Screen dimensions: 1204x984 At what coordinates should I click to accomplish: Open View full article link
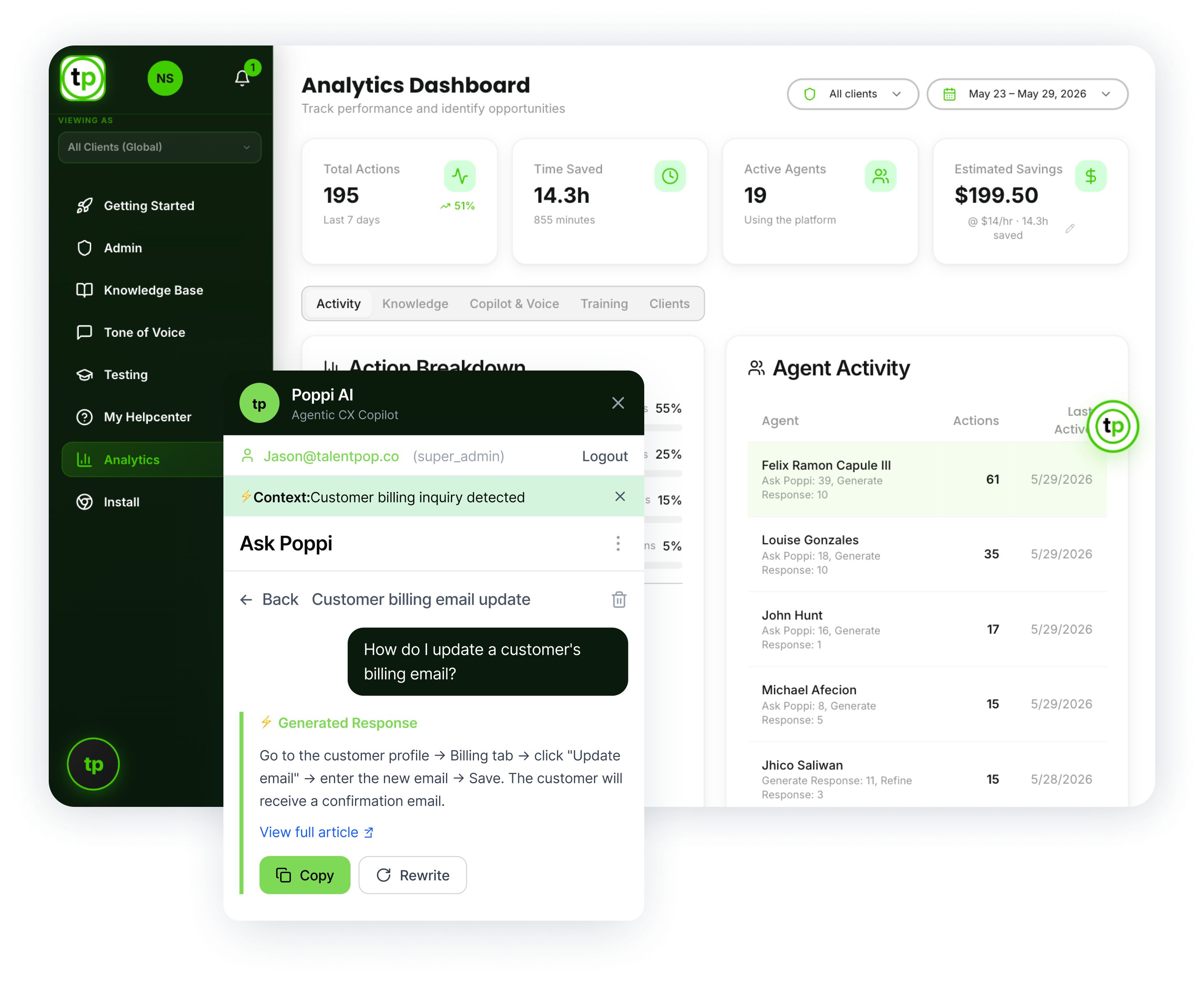[316, 832]
